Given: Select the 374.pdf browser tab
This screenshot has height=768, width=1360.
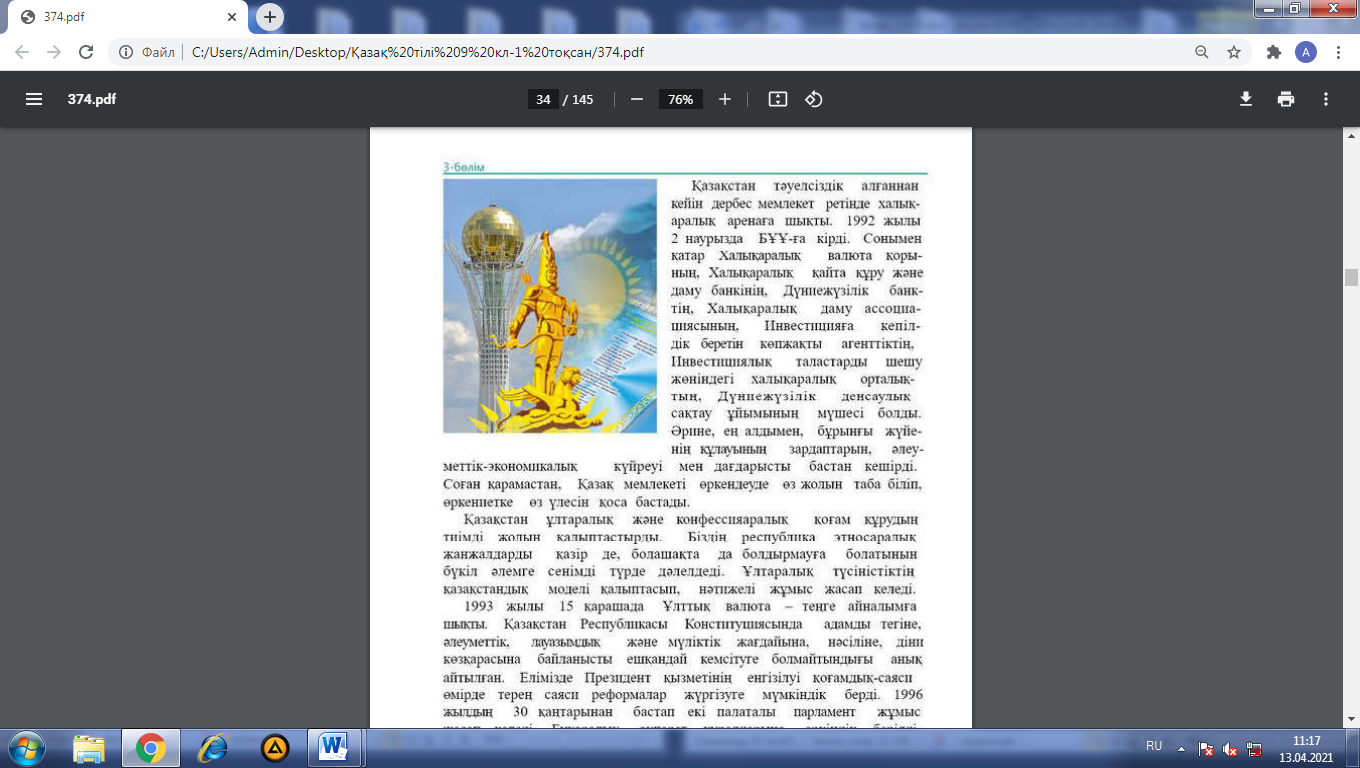Looking at the screenshot, I should click(130, 18).
